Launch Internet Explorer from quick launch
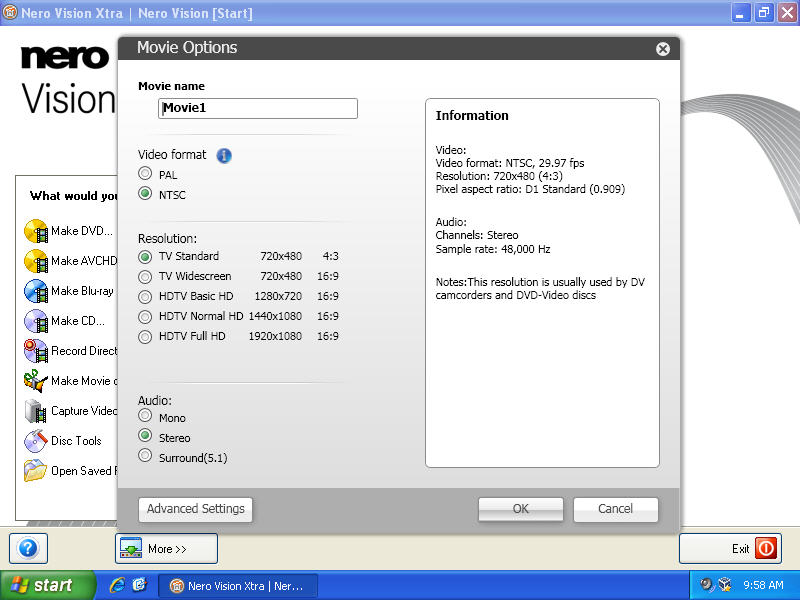The height and width of the screenshot is (600, 800). [x=117, y=585]
